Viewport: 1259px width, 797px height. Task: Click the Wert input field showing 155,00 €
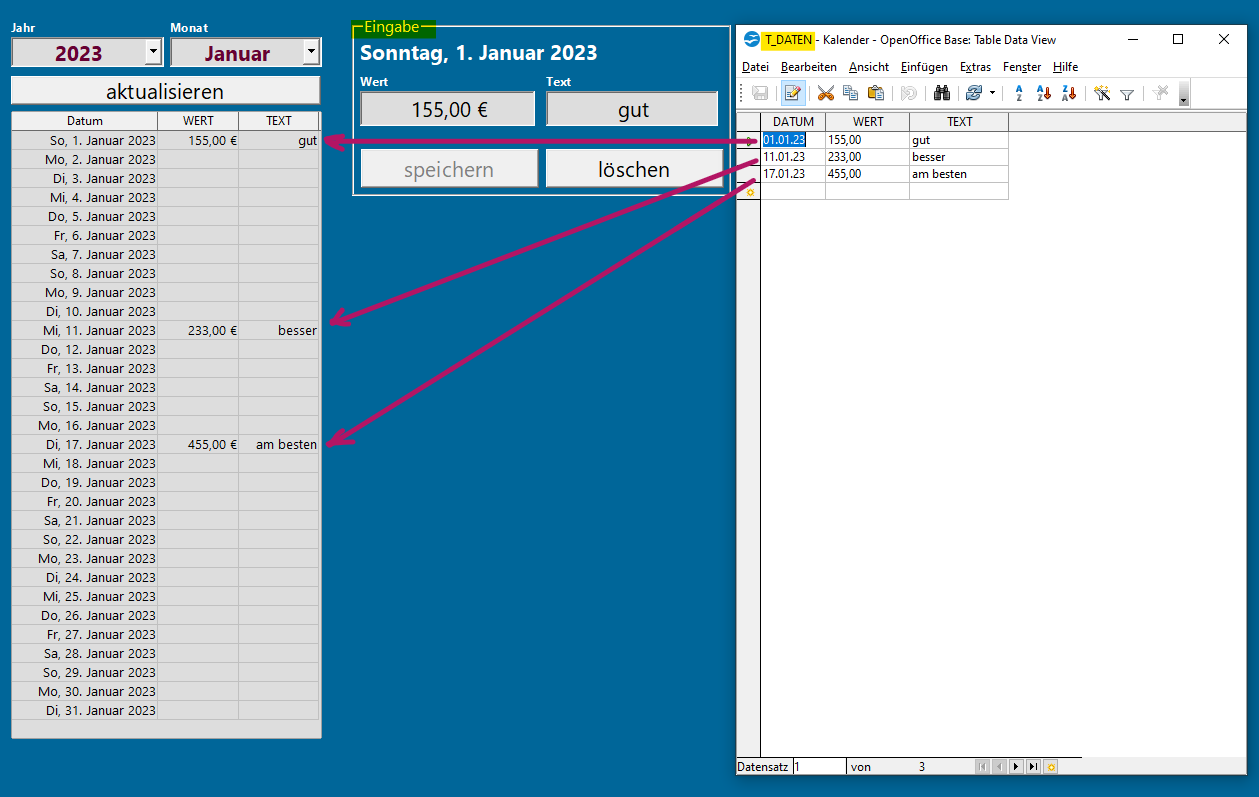tap(448, 109)
